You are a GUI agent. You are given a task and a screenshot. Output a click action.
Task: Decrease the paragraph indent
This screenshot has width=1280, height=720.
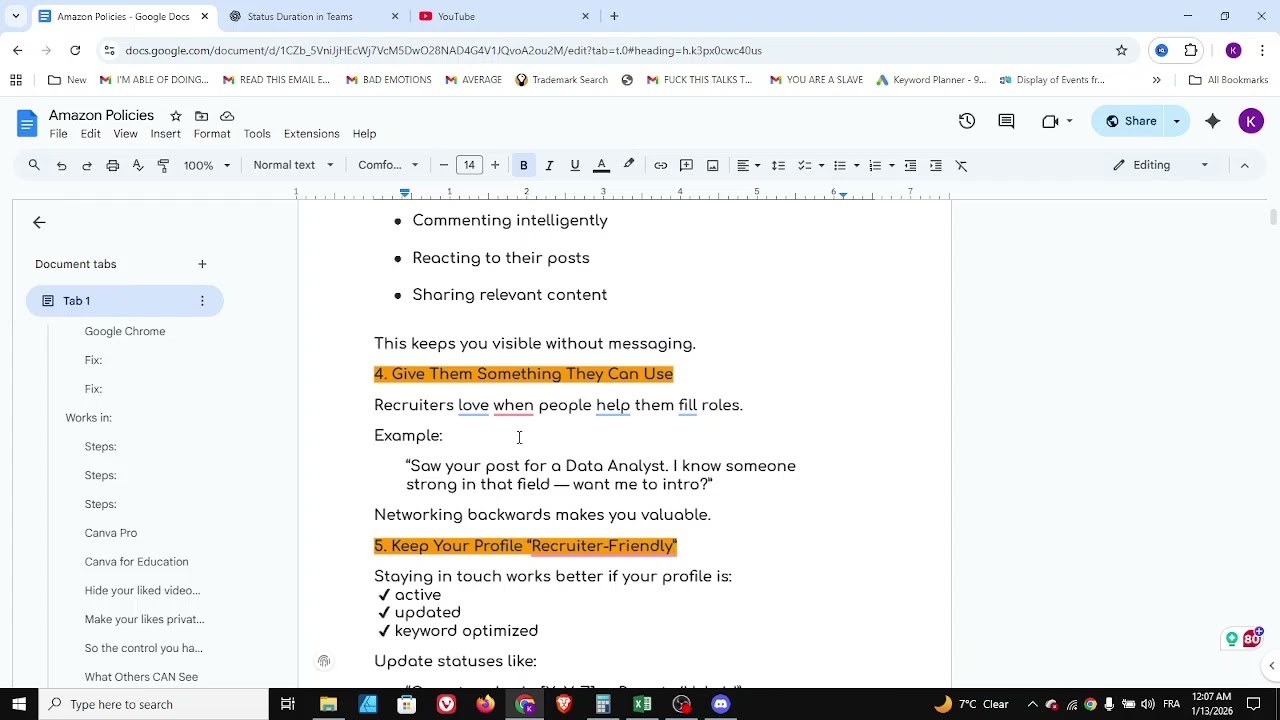tap(910, 165)
